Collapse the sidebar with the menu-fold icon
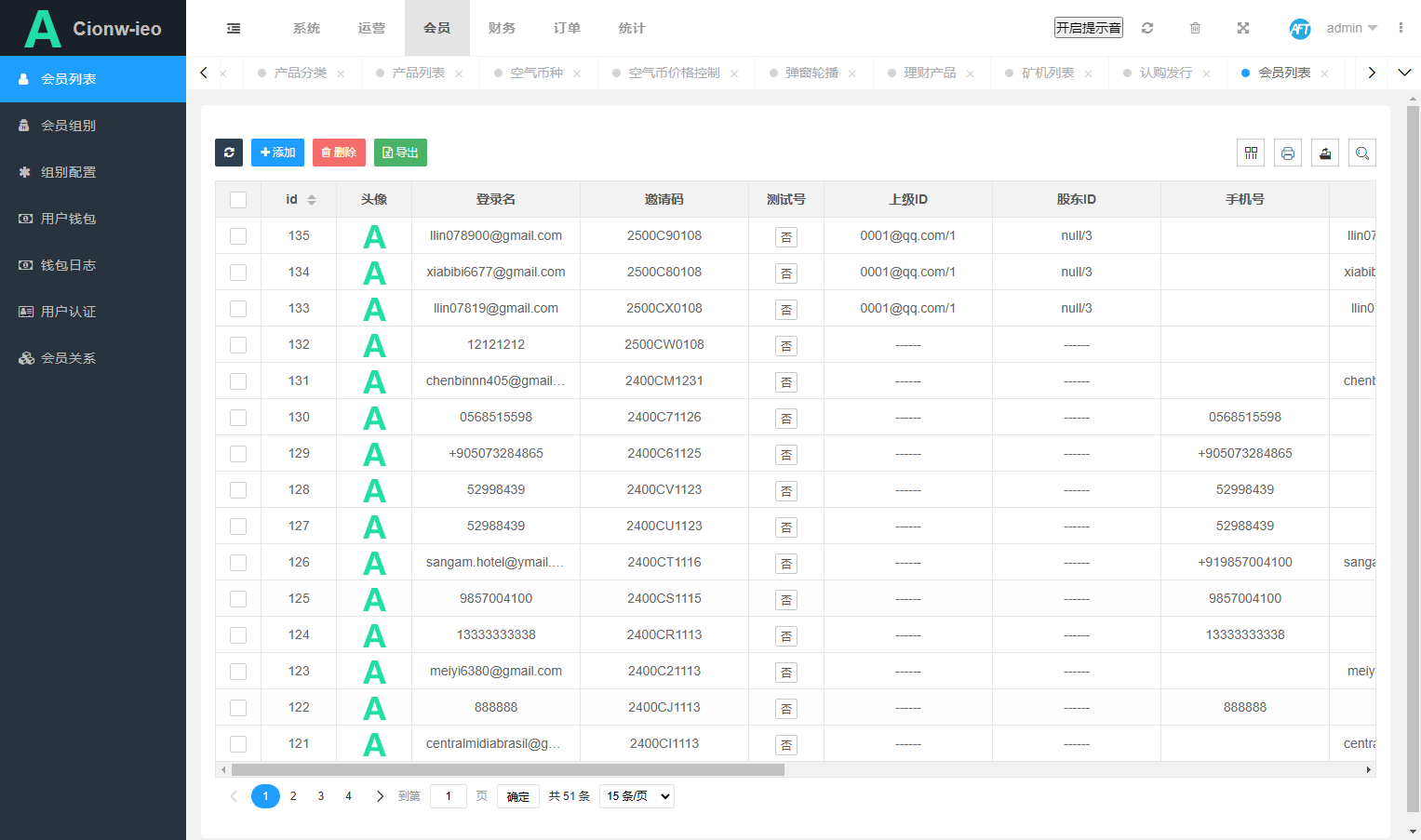 pyautogui.click(x=234, y=28)
